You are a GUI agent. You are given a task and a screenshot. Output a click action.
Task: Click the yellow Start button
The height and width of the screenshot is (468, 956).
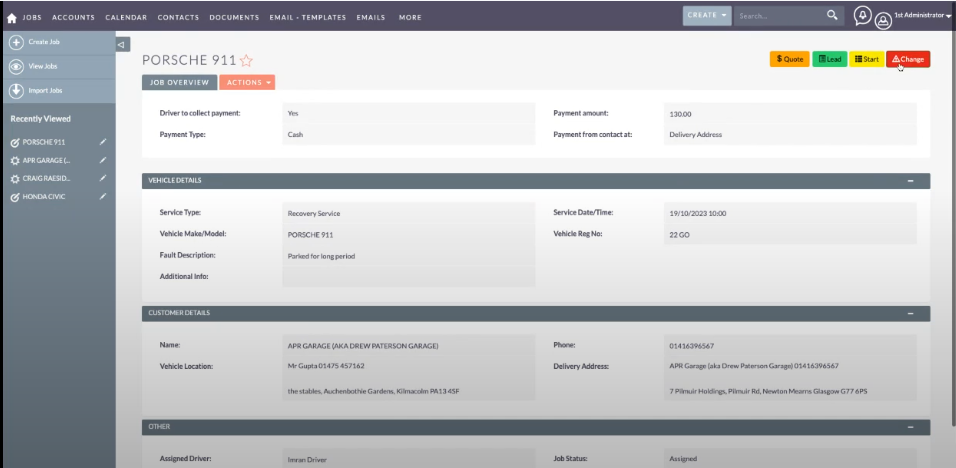pyautogui.click(x=867, y=59)
